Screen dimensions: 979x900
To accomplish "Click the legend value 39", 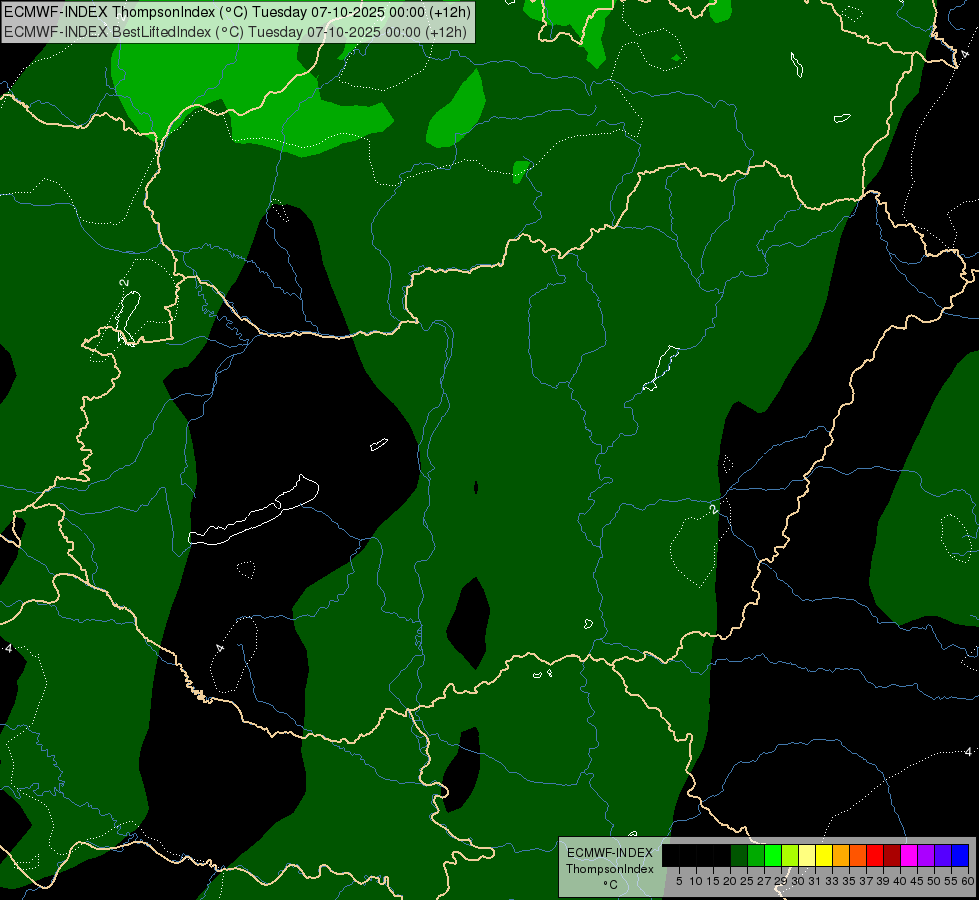I will (883, 881).
